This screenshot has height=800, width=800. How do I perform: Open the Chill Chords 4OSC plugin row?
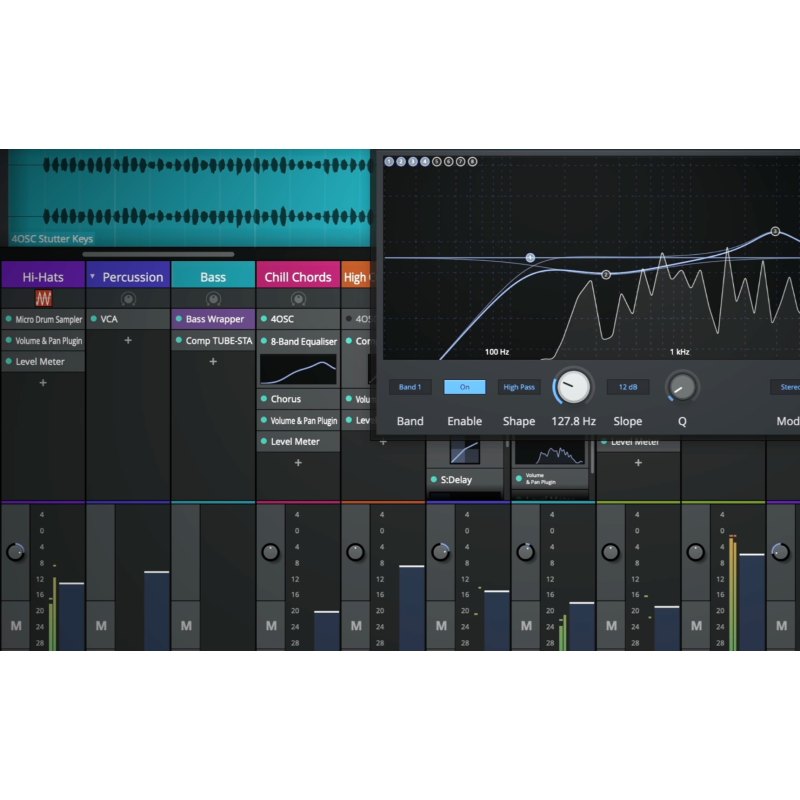click(x=298, y=319)
